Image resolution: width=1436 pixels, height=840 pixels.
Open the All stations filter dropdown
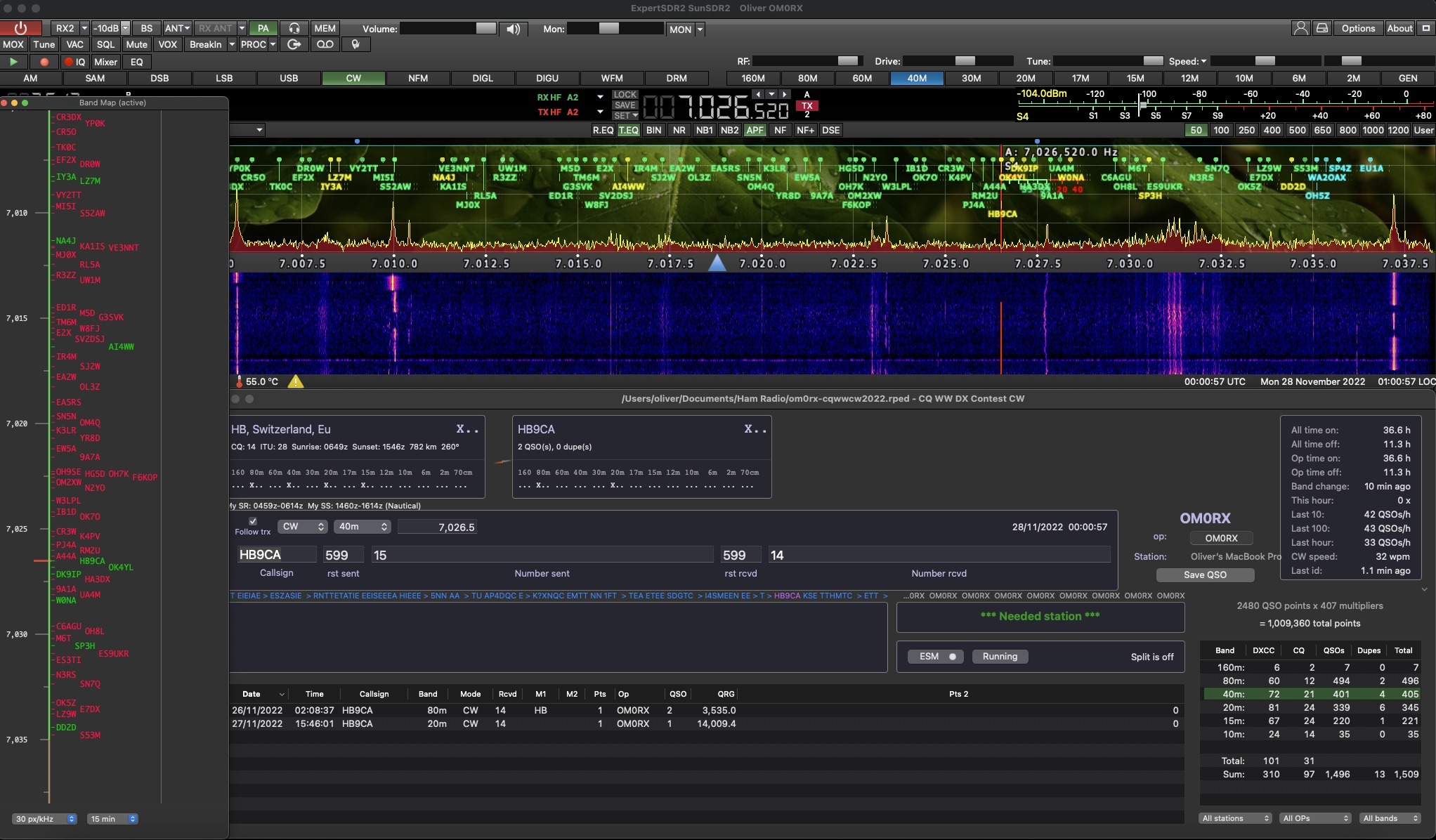(x=1236, y=818)
